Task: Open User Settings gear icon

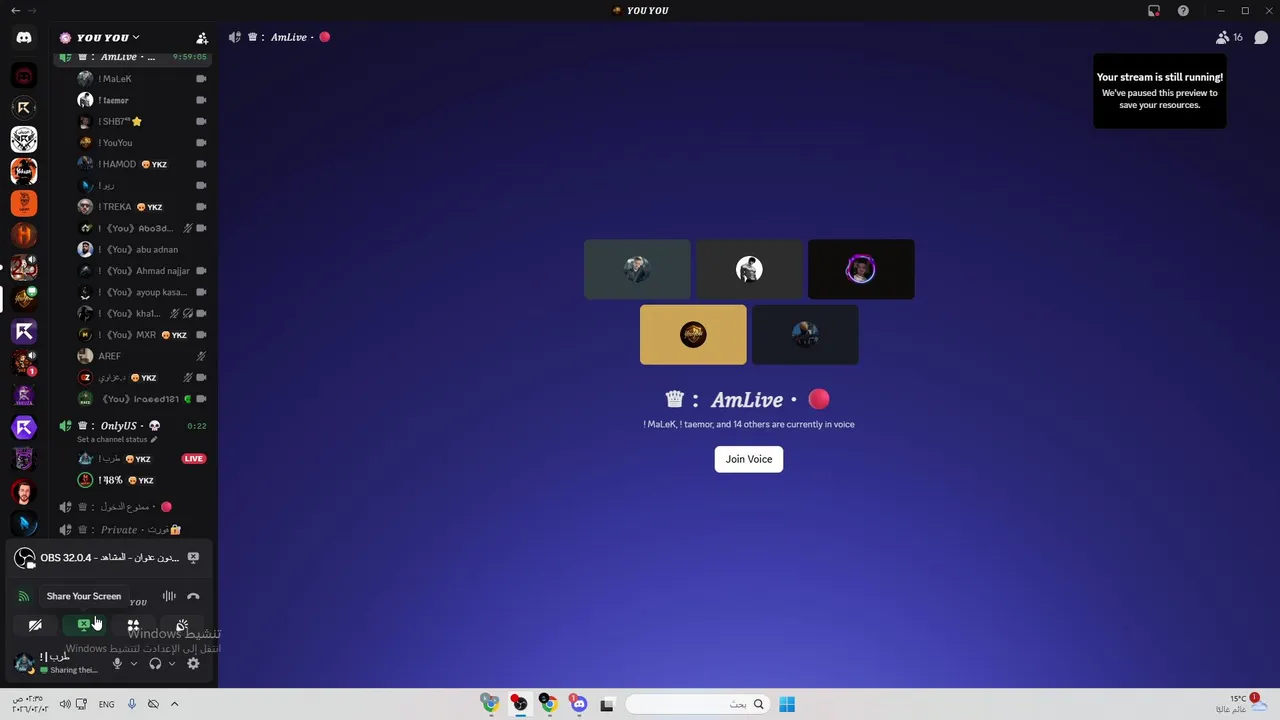Action: click(193, 663)
